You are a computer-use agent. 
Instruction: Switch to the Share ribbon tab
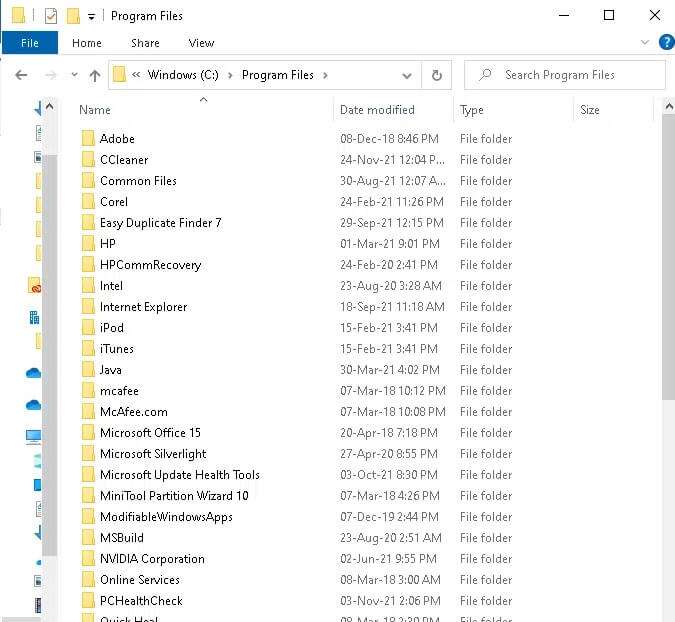coord(145,43)
